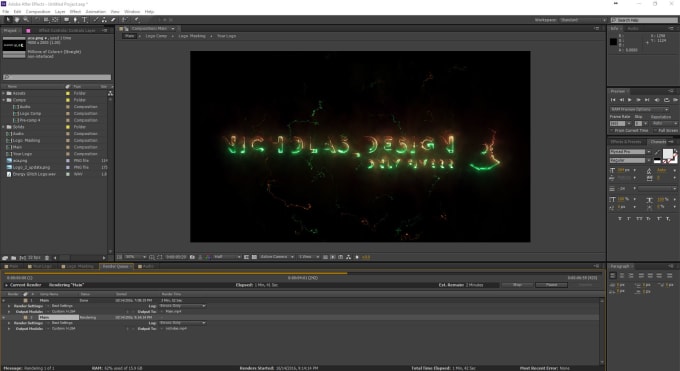Open viewer magnification dropdown
This screenshot has height=371, width=680.
point(135,257)
